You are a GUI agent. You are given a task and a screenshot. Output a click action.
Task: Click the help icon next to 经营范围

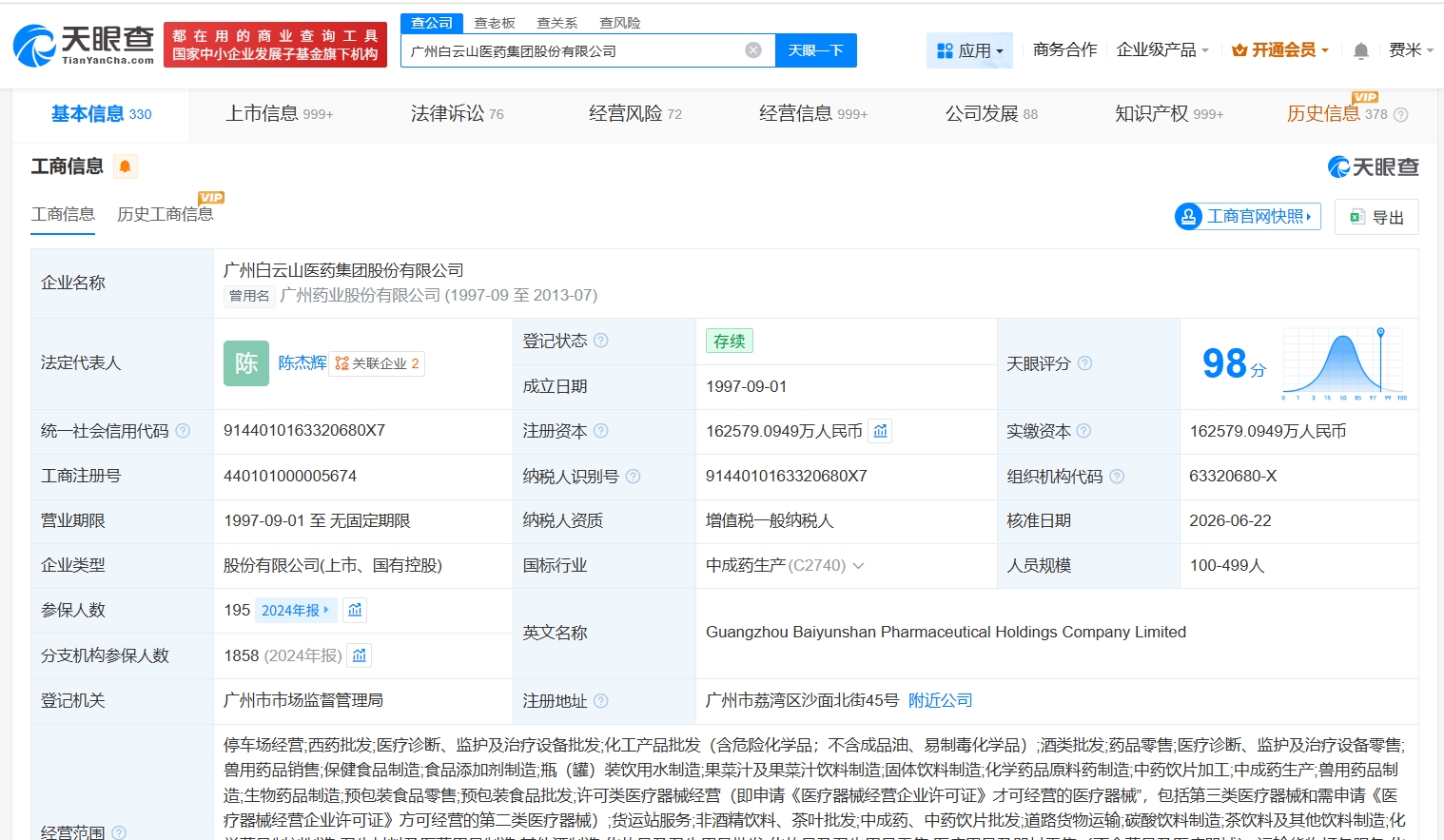pyautogui.click(x=119, y=832)
